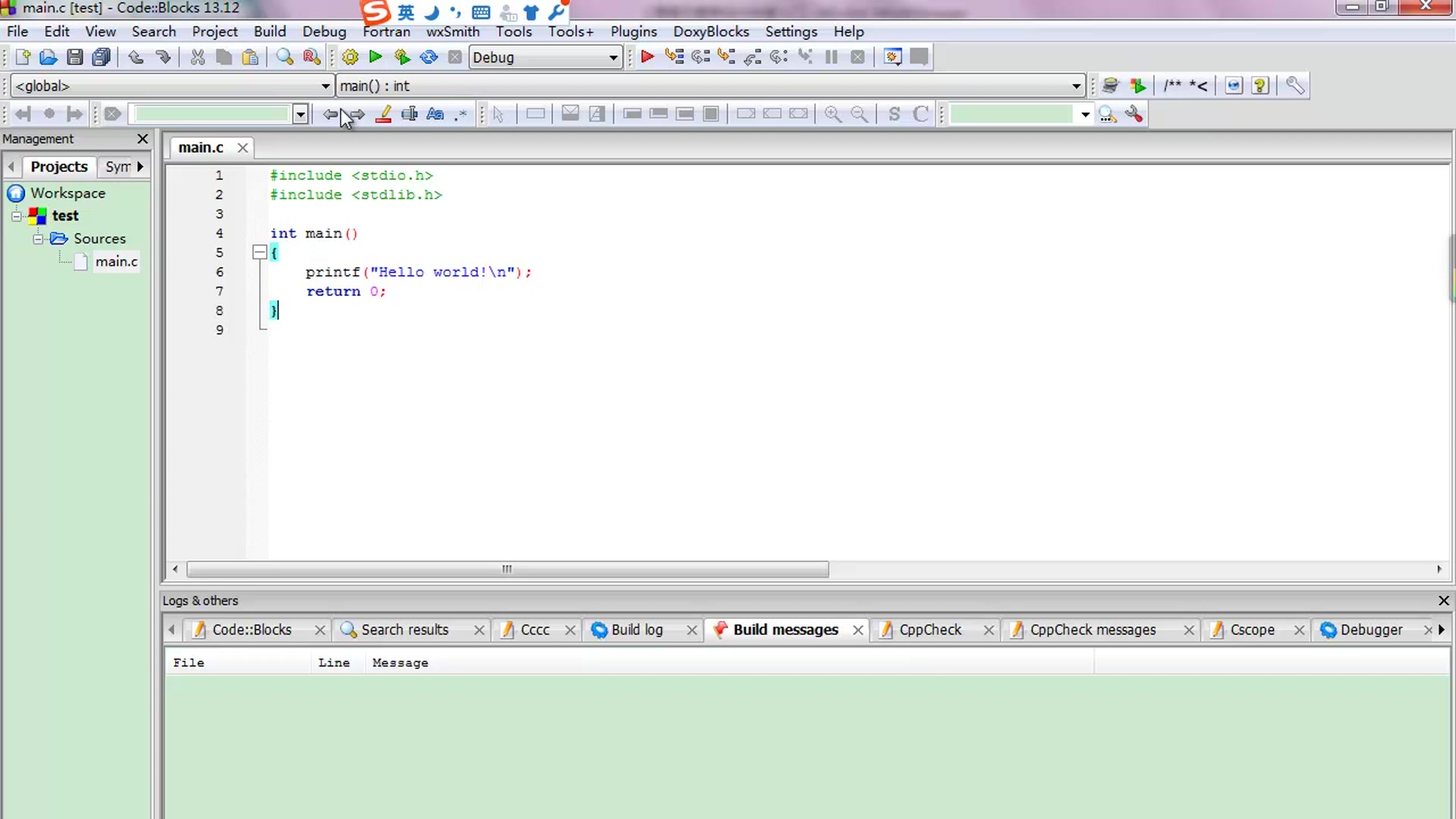Toggle the Sym tab panel
The image size is (1456, 819).
pyautogui.click(x=117, y=167)
